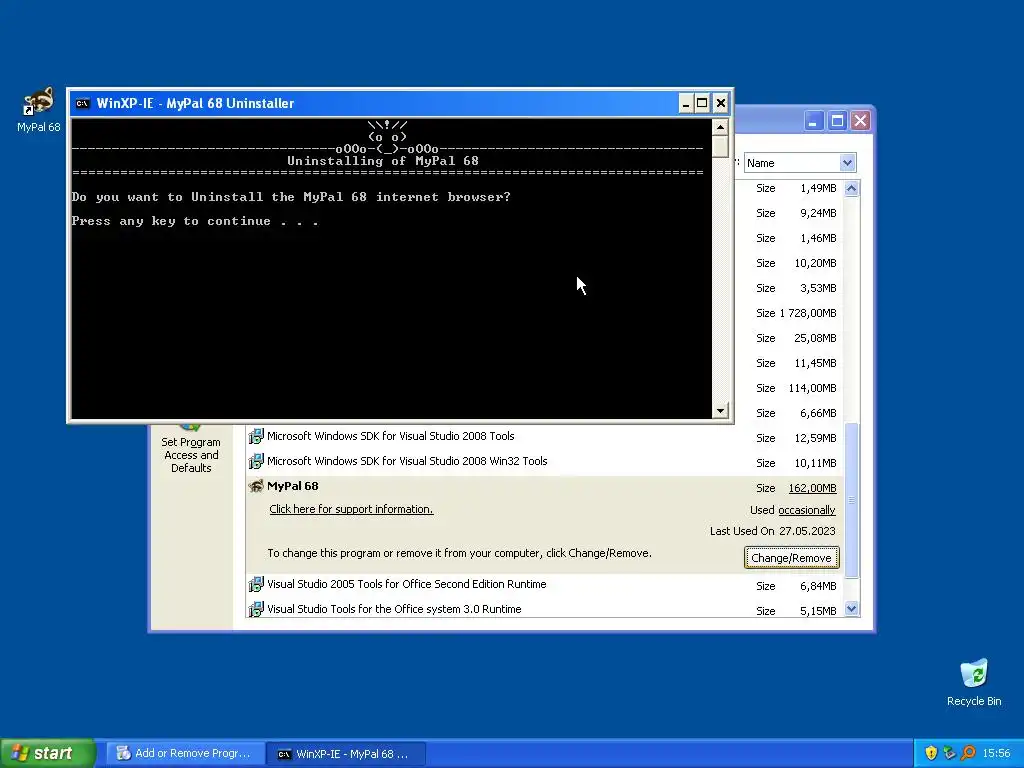Click icon beside Windows SDK Win32 Tools entry
This screenshot has width=1024, height=768.
pyautogui.click(x=256, y=461)
